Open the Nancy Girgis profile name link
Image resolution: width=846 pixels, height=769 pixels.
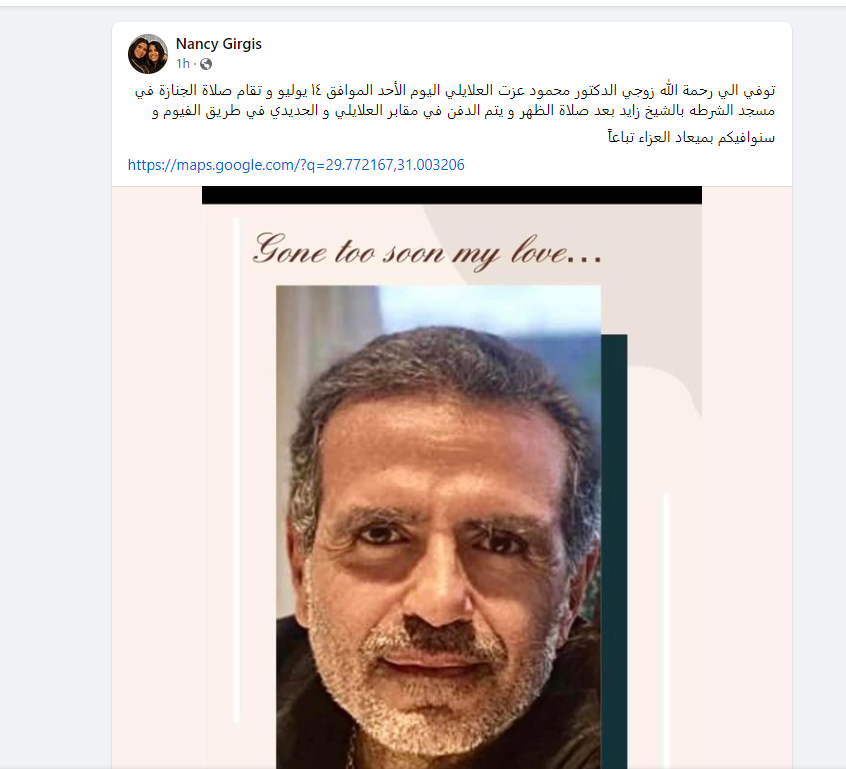[x=219, y=44]
